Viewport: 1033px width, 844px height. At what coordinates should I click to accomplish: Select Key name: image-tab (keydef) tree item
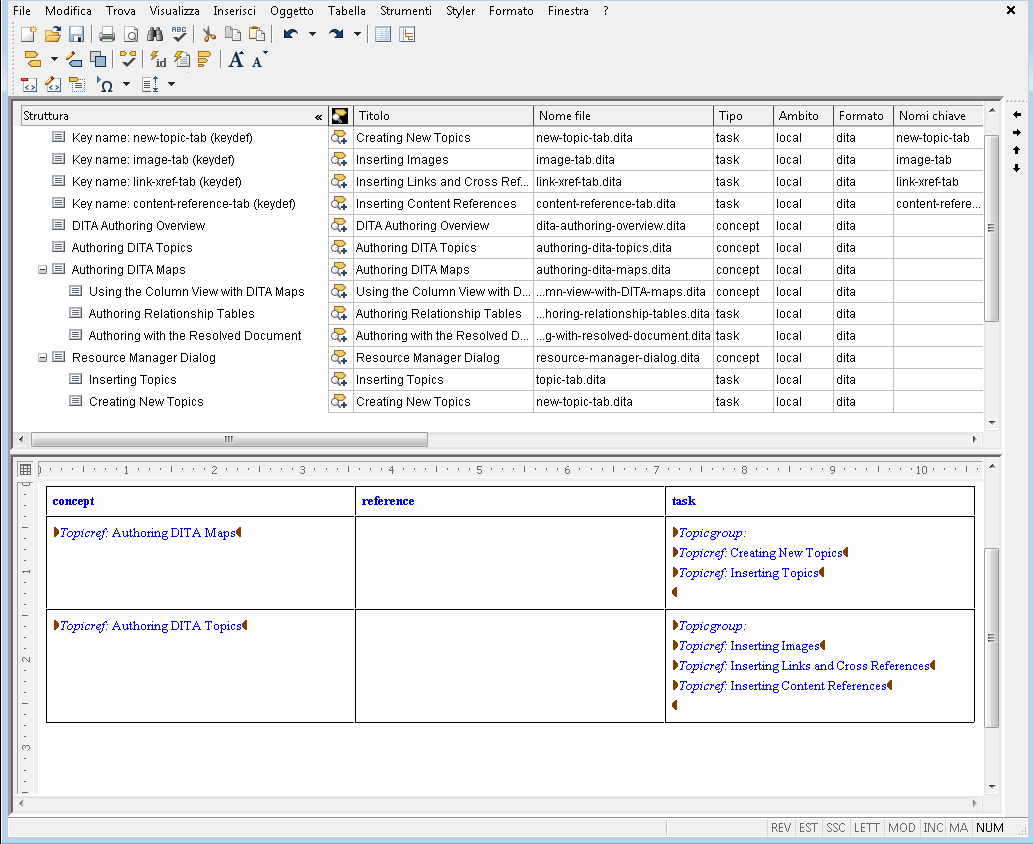(x=153, y=159)
